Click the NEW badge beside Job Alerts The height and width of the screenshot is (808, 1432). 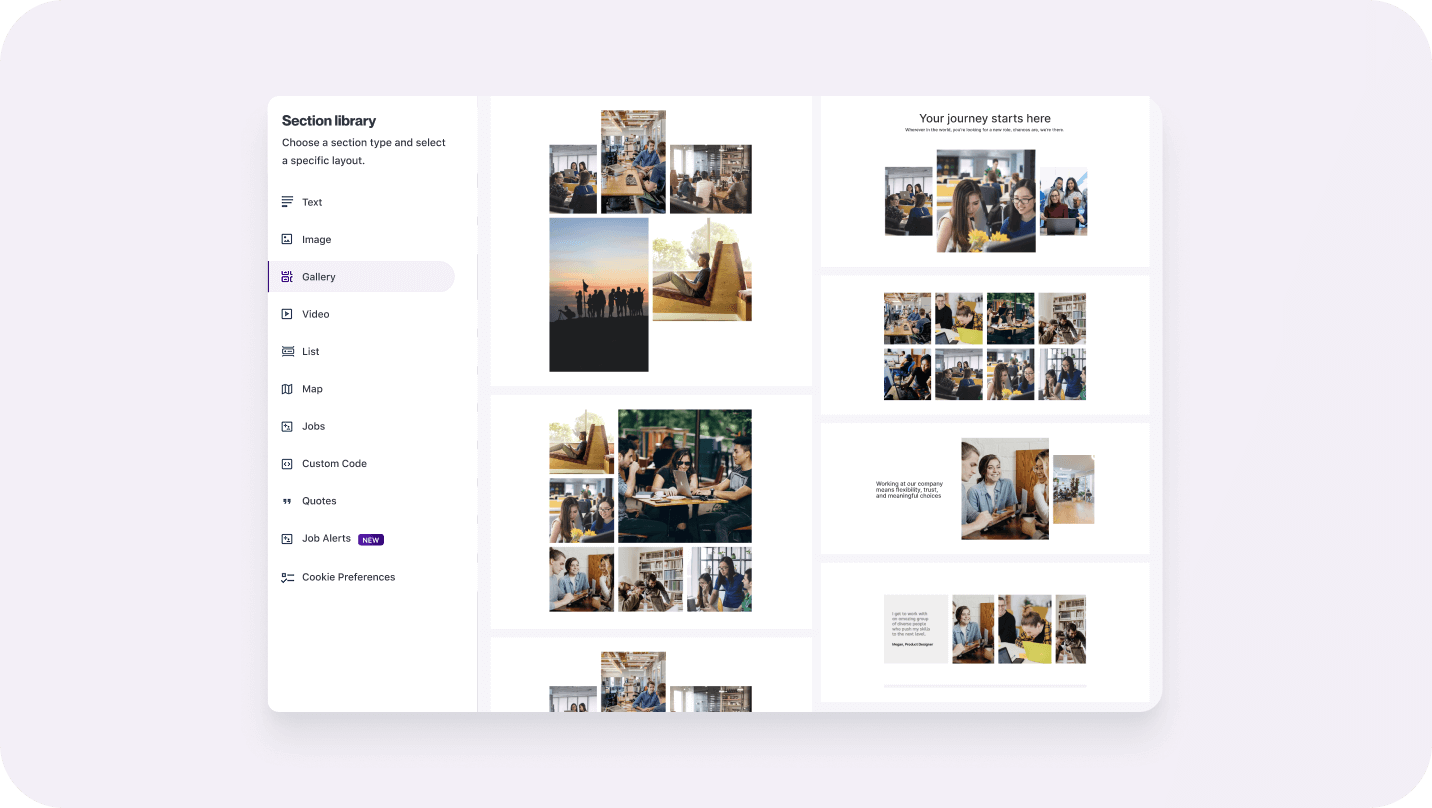371,539
